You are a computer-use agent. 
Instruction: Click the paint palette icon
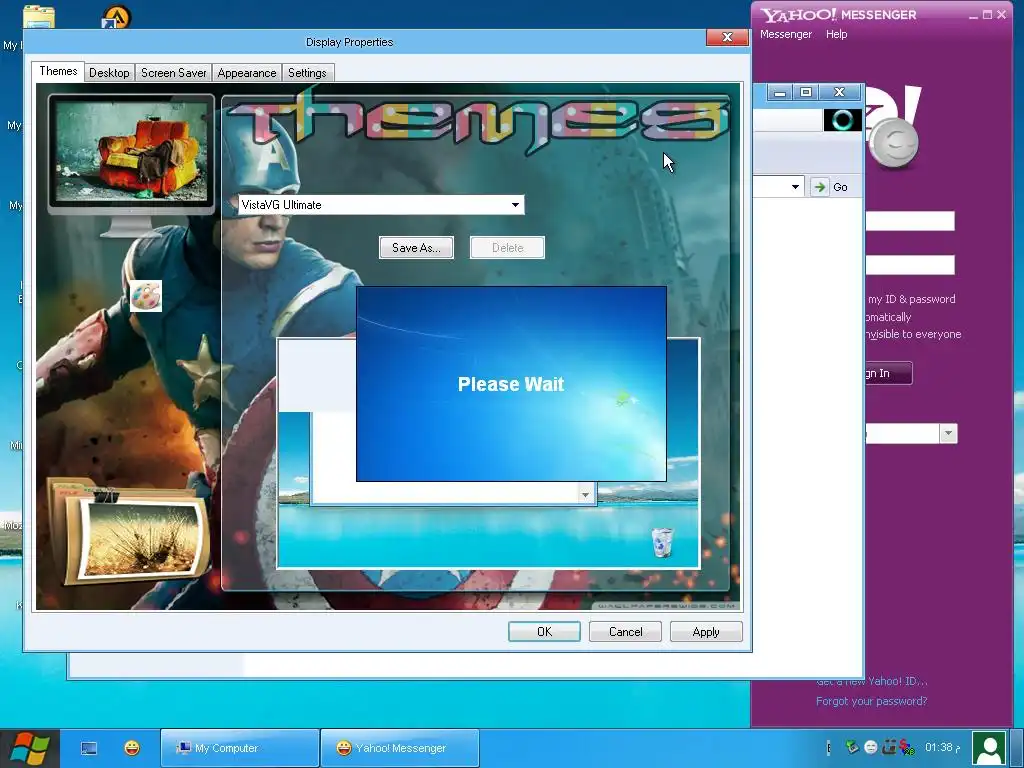point(146,296)
